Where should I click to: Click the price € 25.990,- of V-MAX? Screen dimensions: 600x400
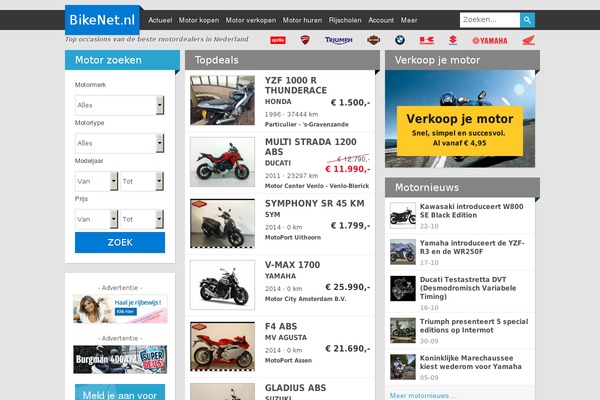[347, 287]
